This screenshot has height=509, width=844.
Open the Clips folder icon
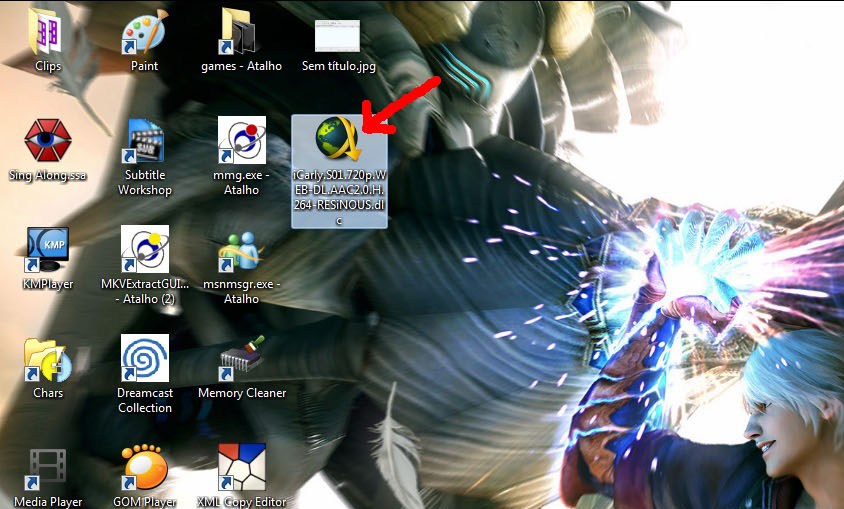click(47, 32)
